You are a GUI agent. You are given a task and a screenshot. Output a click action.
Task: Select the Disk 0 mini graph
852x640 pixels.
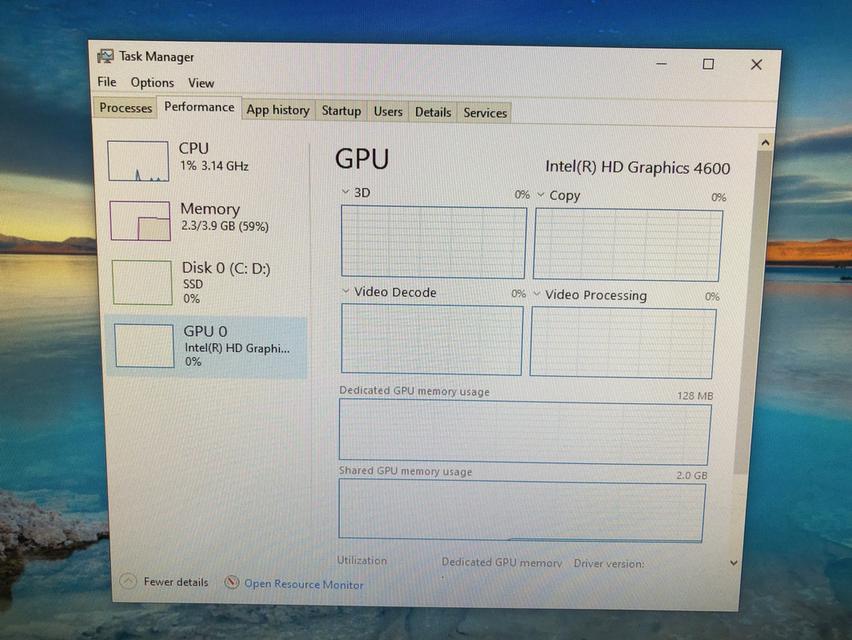tap(142, 283)
